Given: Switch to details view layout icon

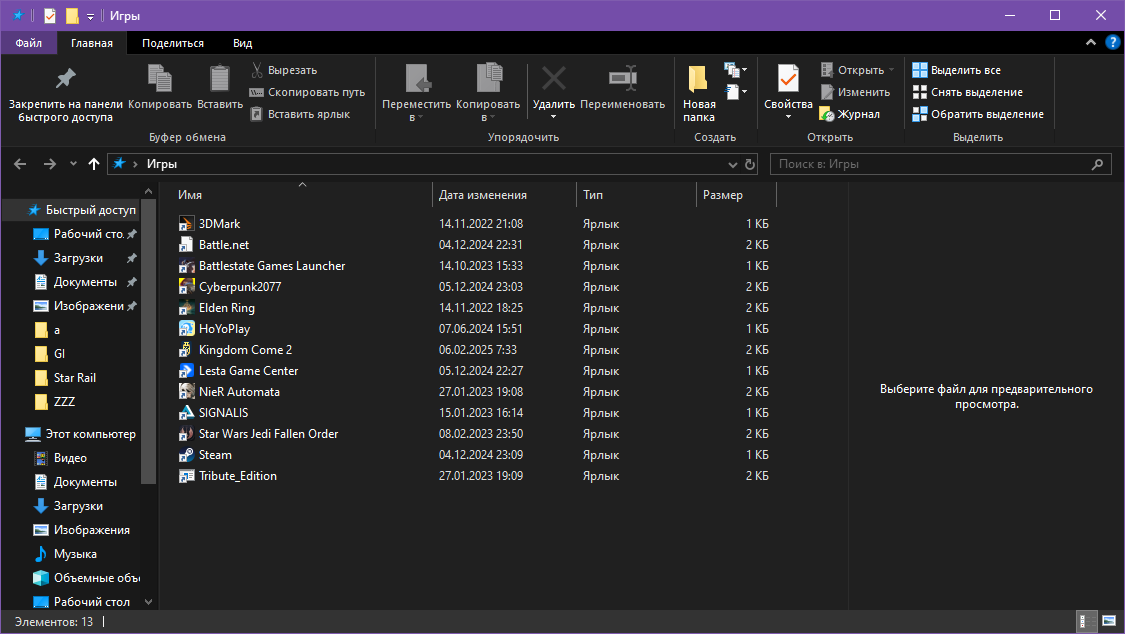Looking at the screenshot, I should point(1086,621).
